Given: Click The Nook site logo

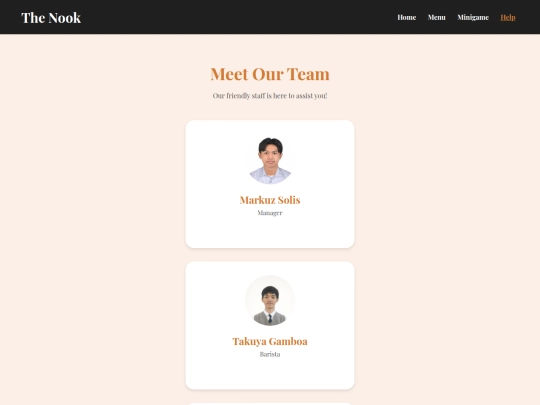Looking at the screenshot, I should click(51, 18).
